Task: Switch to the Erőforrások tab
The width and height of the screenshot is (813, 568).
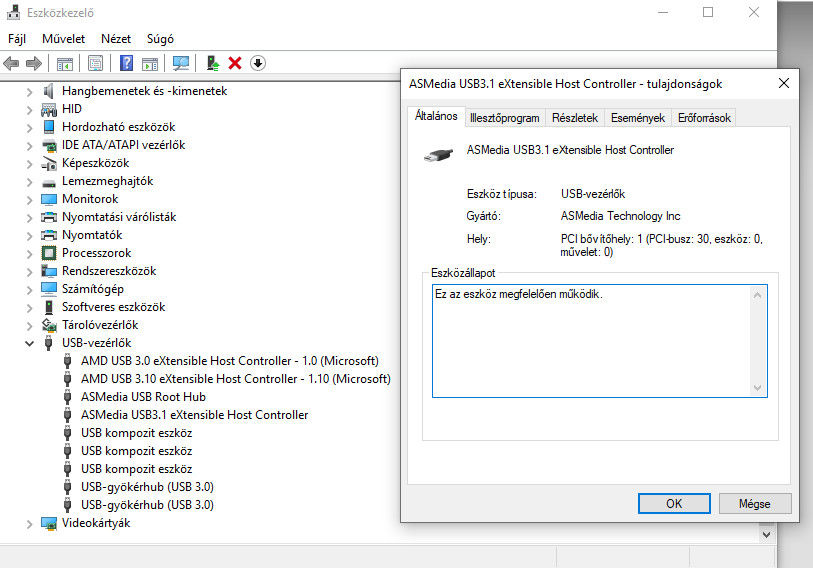Action: (704, 118)
